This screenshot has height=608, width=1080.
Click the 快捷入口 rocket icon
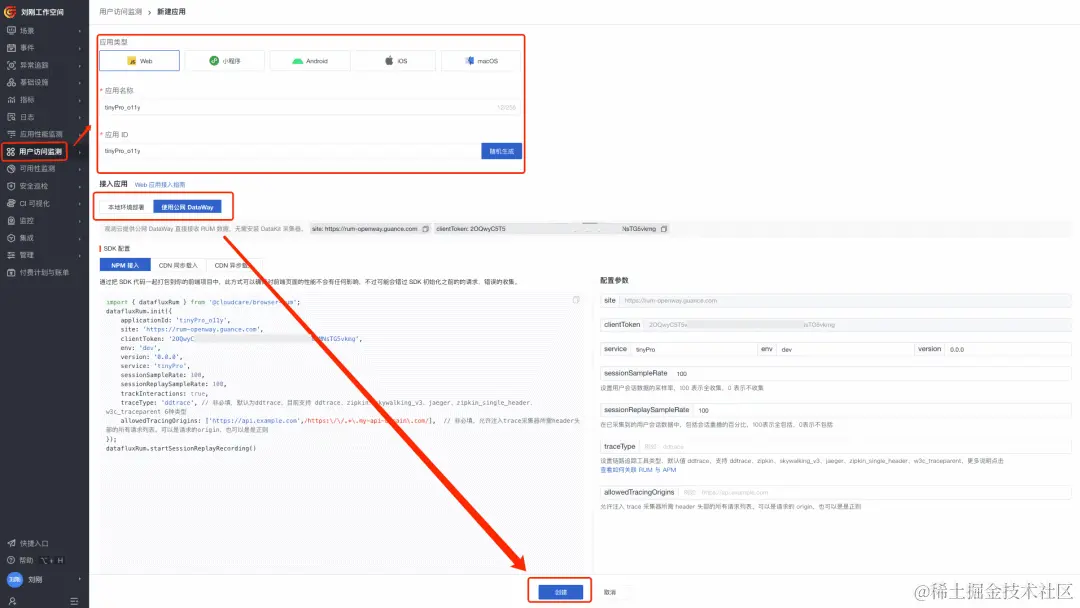click(x=11, y=543)
